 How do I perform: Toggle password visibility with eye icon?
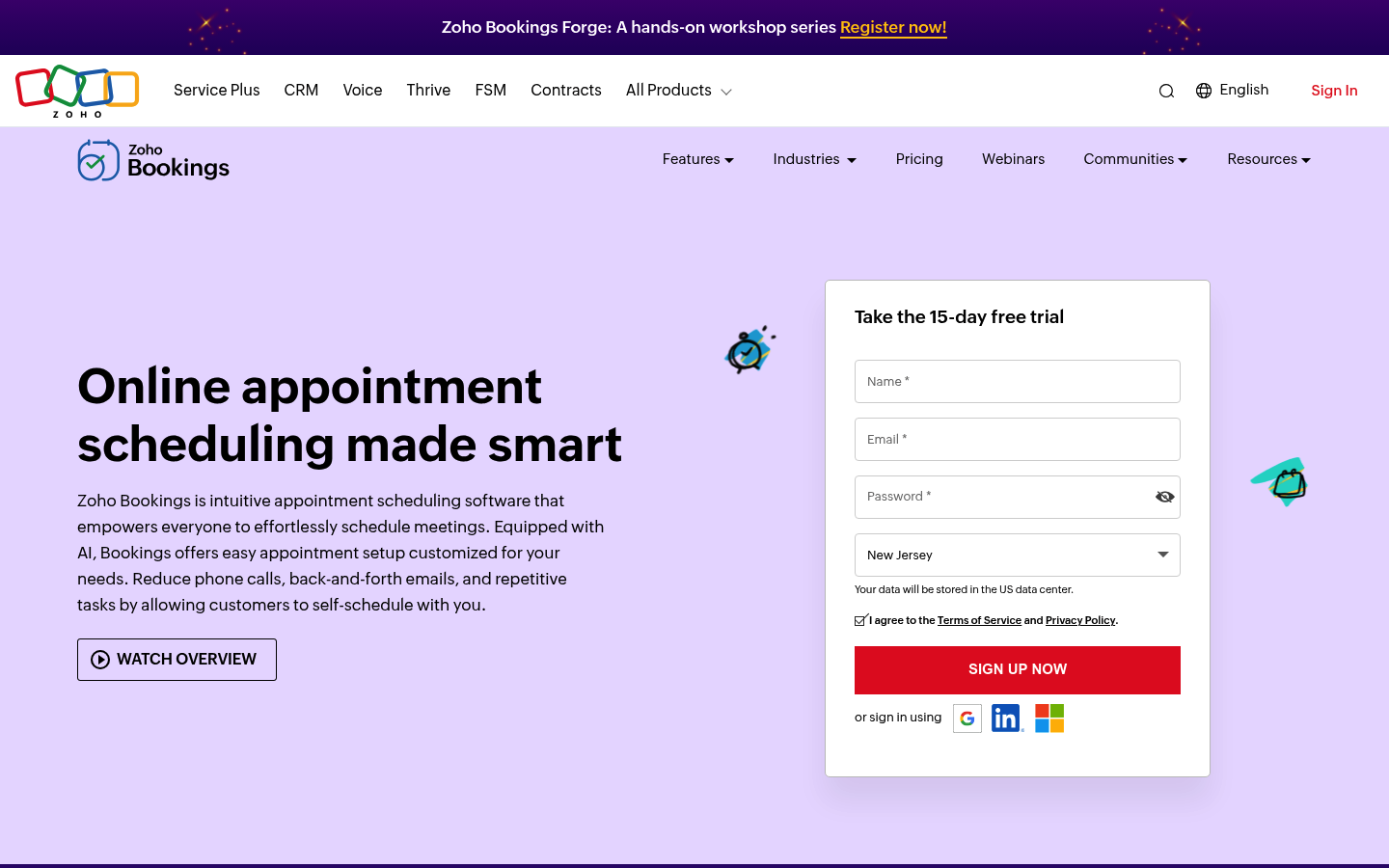(1164, 497)
